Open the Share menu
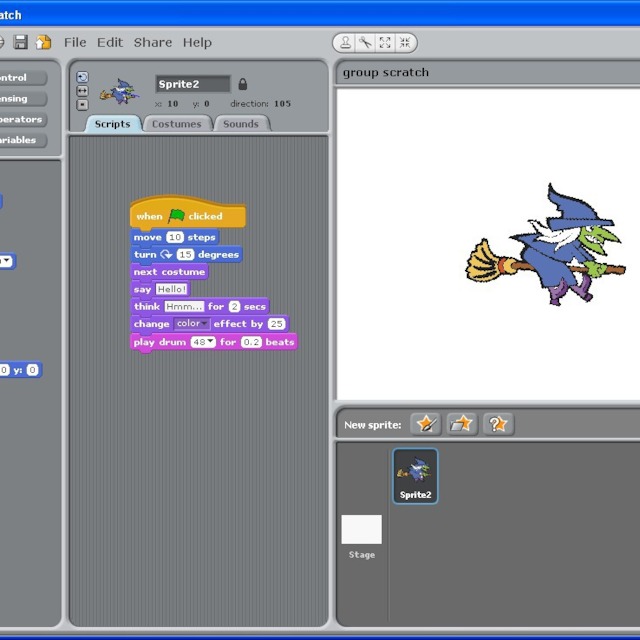Viewport: 640px width, 640px height. click(153, 42)
